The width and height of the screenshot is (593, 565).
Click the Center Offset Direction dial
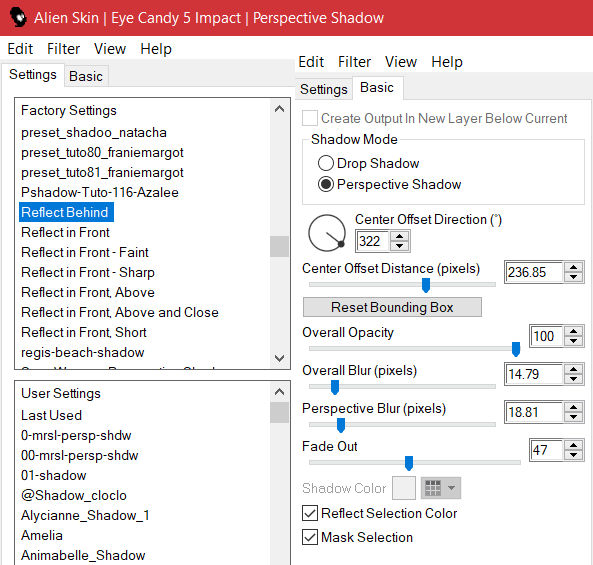[327, 233]
